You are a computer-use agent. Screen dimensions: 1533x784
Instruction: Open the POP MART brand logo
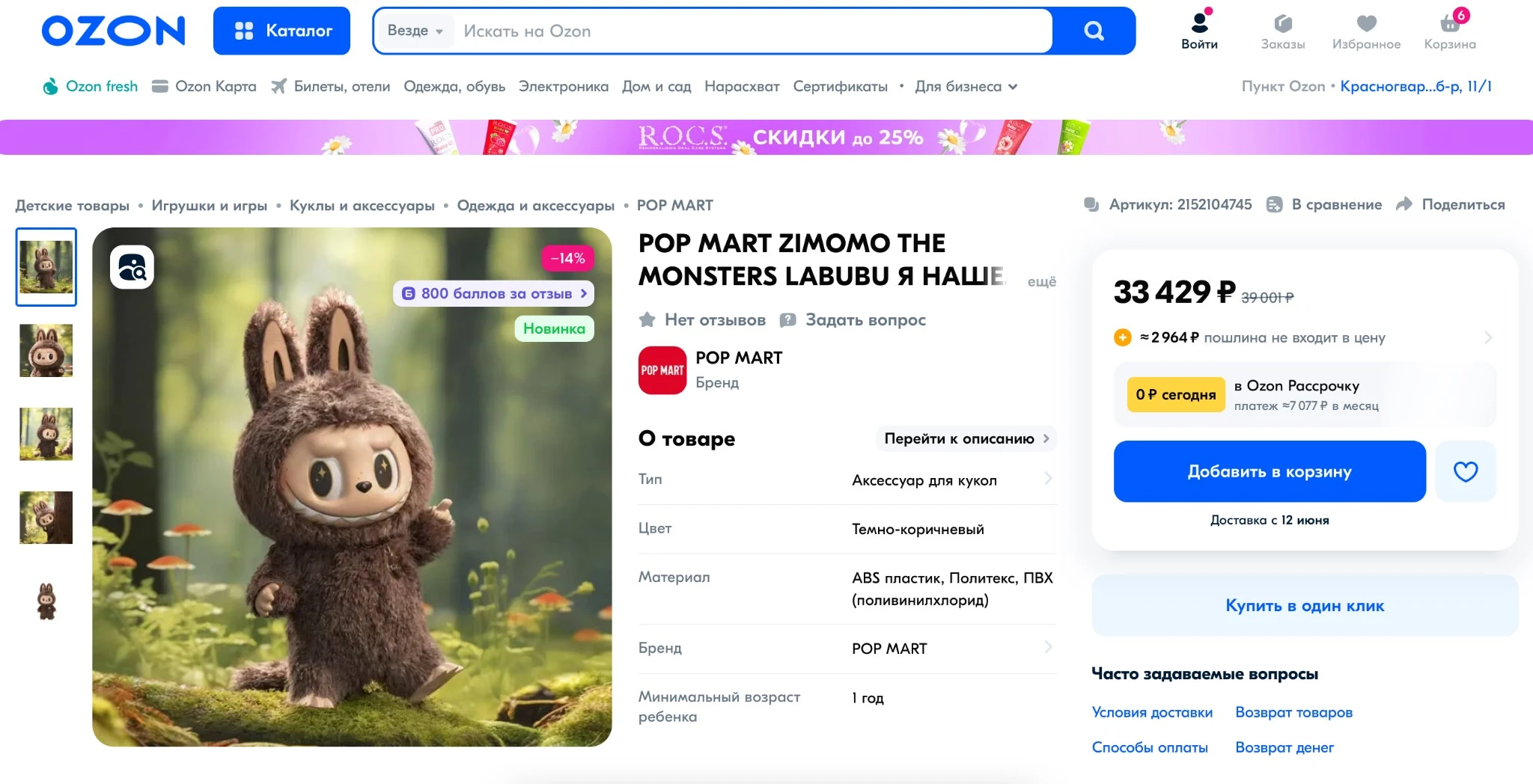pos(662,370)
